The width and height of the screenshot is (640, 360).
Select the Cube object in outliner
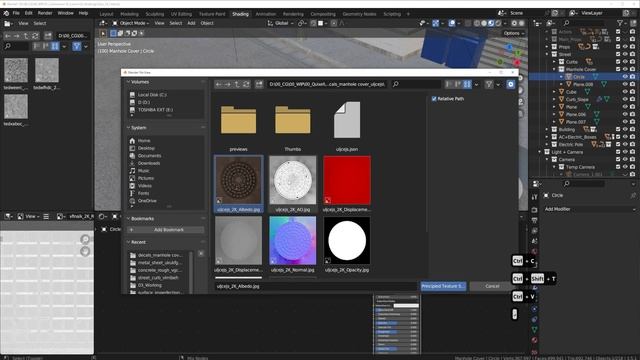point(571,92)
